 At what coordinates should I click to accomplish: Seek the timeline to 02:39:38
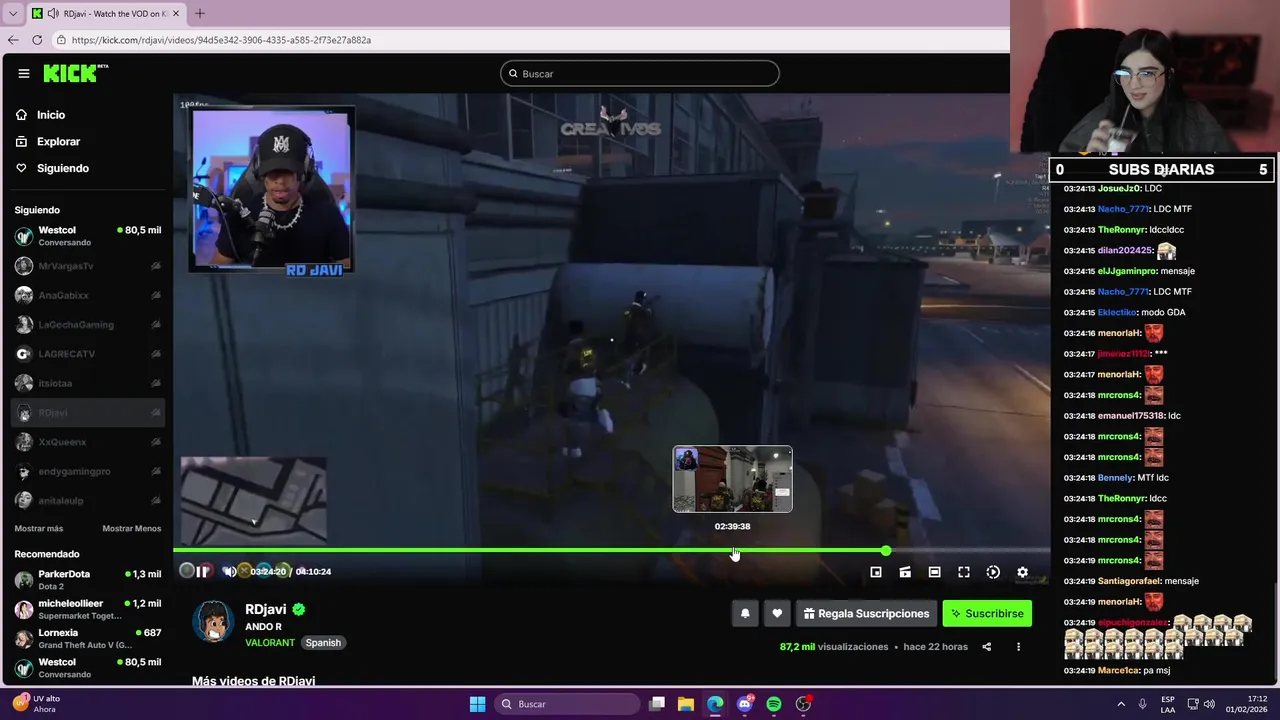(x=735, y=551)
